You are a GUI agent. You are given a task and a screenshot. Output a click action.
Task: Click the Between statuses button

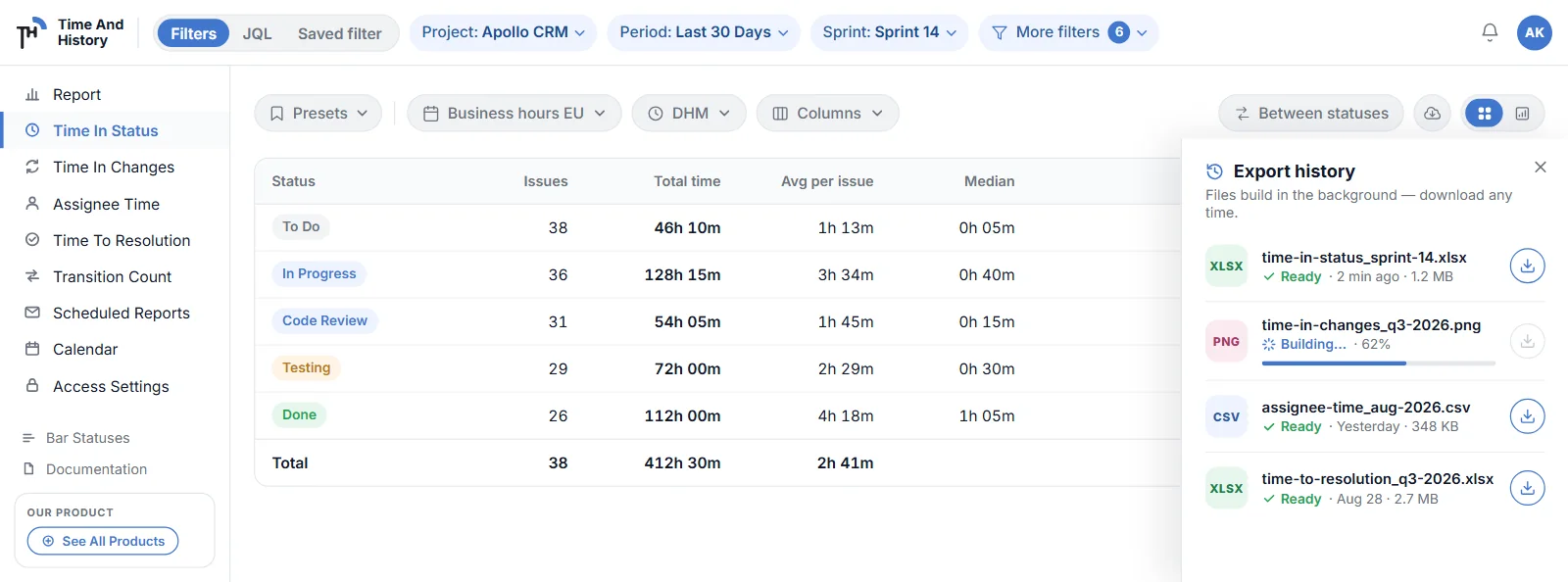tap(1311, 114)
